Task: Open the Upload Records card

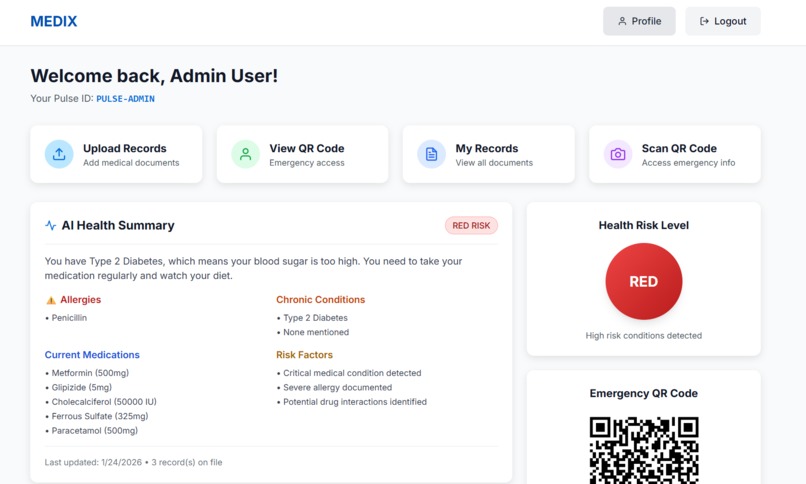Action: [x=116, y=154]
